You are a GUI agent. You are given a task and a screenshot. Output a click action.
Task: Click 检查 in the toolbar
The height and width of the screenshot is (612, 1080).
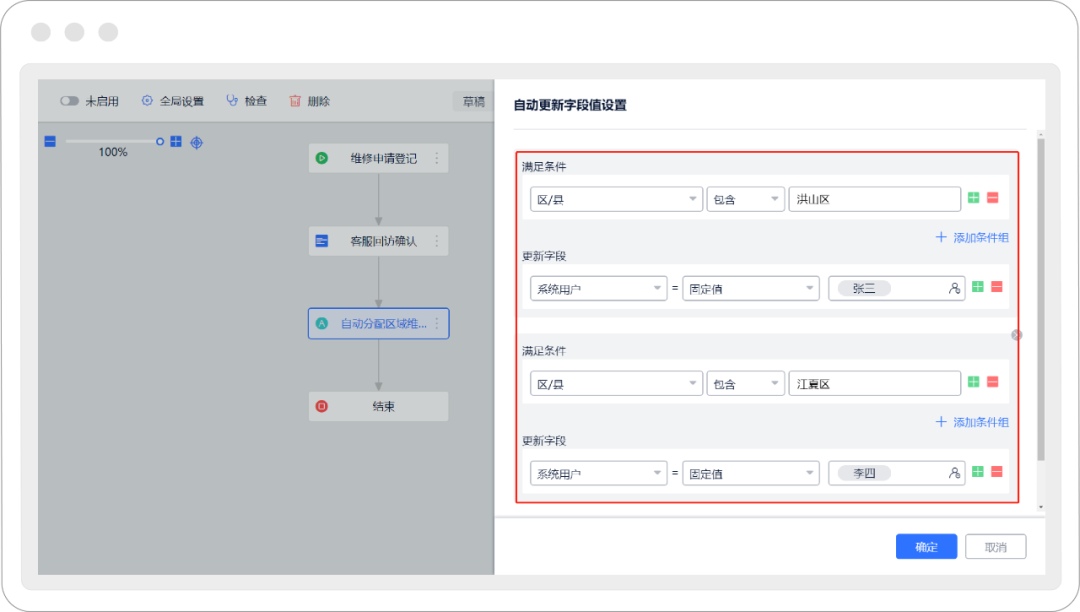(246, 101)
